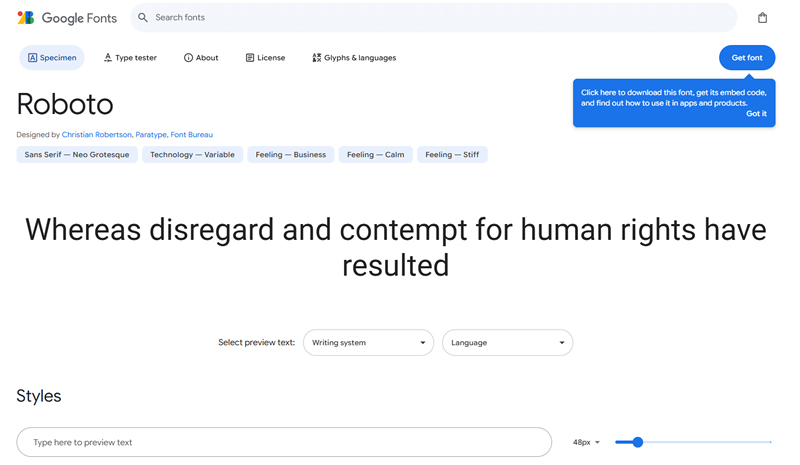This screenshot has width=800, height=465.
Task: Click the font size slider handle
Action: [x=637, y=442]
